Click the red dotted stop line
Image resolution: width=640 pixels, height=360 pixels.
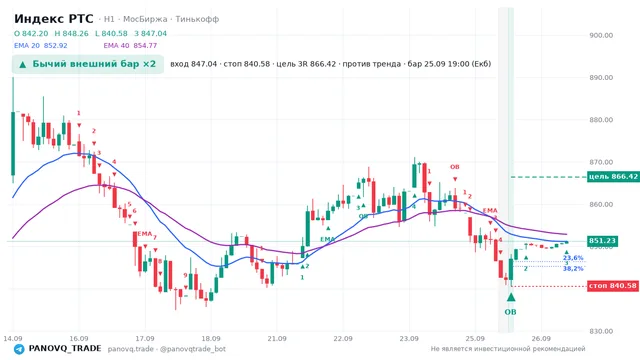549,286
